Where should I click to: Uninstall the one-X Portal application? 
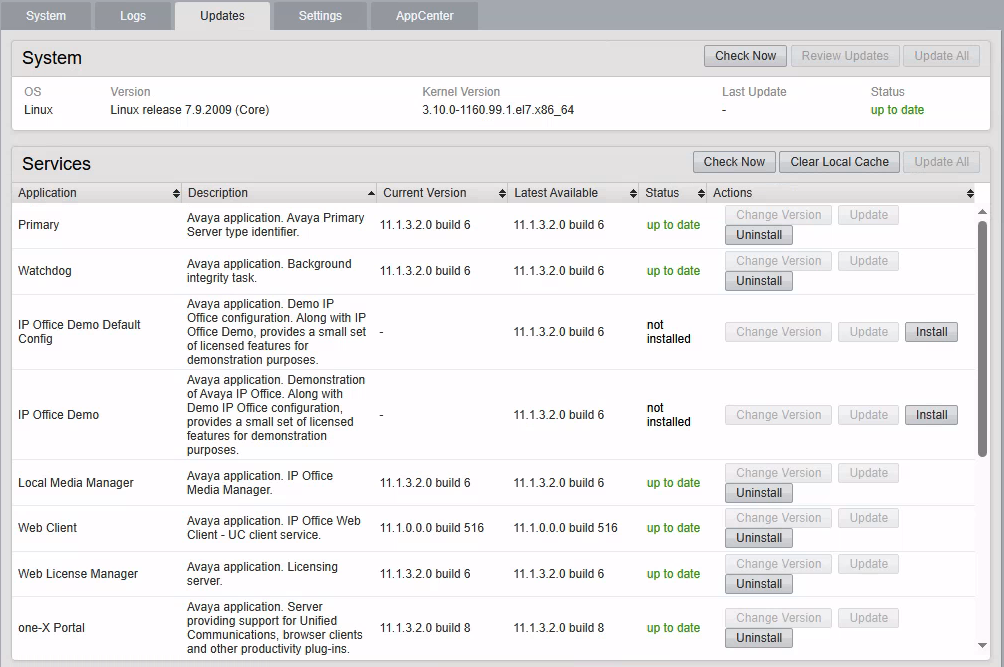(758, 637)
